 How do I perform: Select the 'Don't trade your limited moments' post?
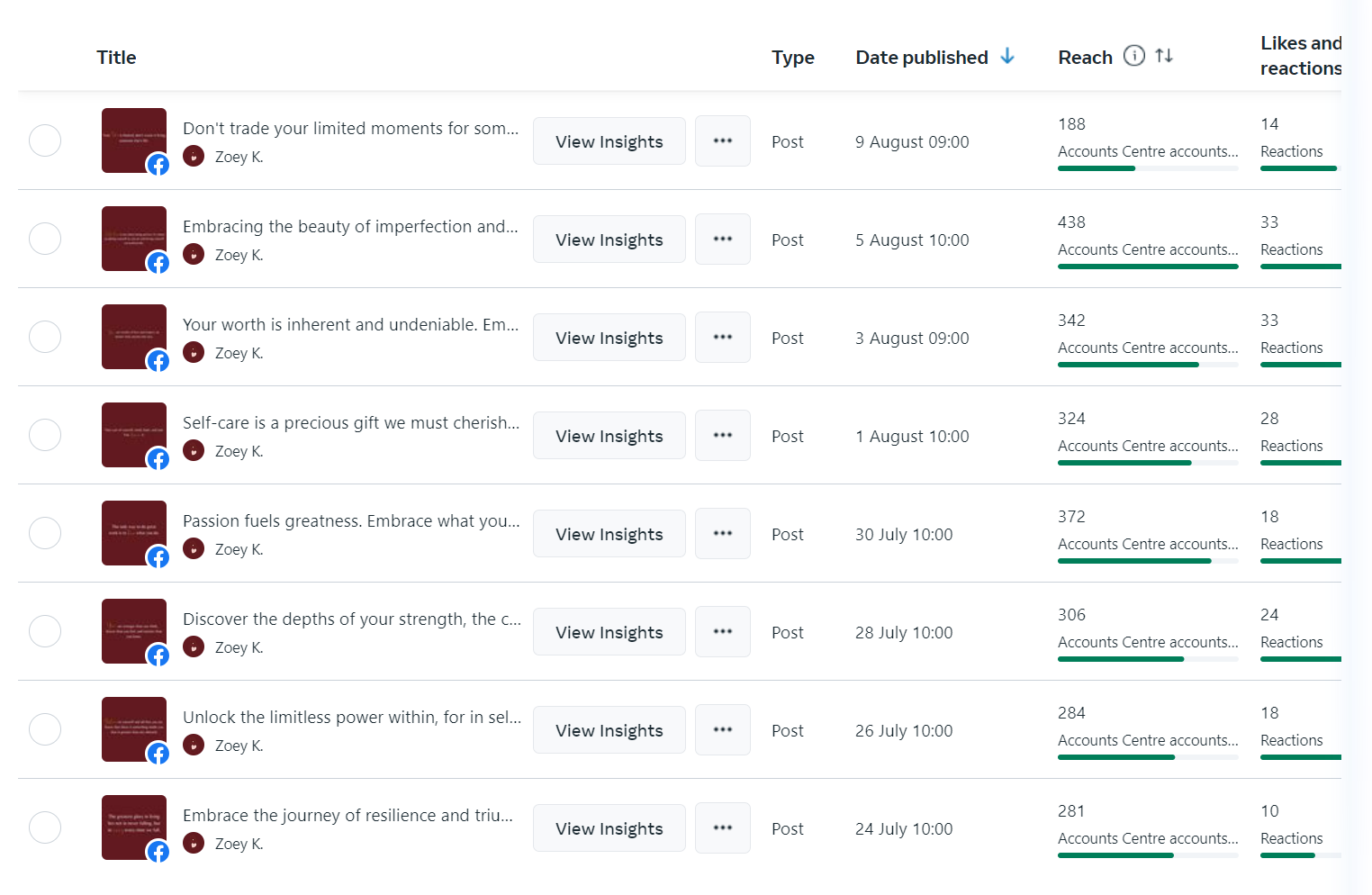pyautogui.click(x=45, y=140)
